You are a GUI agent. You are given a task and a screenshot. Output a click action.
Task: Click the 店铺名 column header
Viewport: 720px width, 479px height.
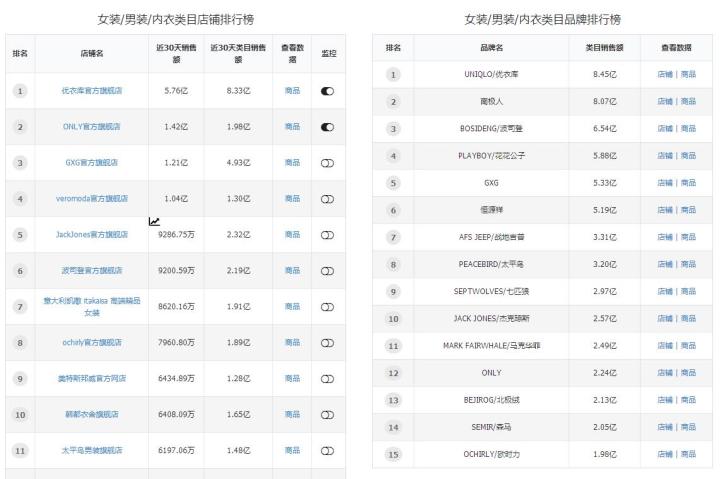(x=92, y=53)
